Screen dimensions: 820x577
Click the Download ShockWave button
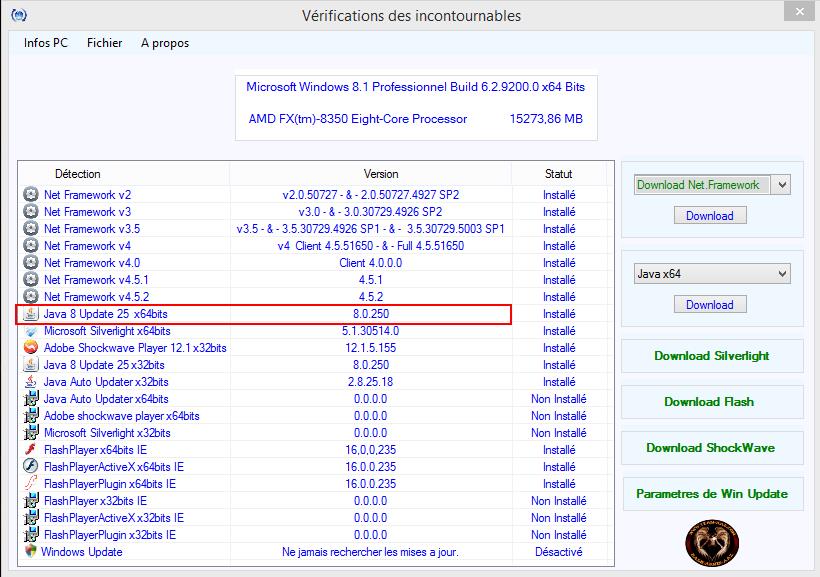(712, 448)
